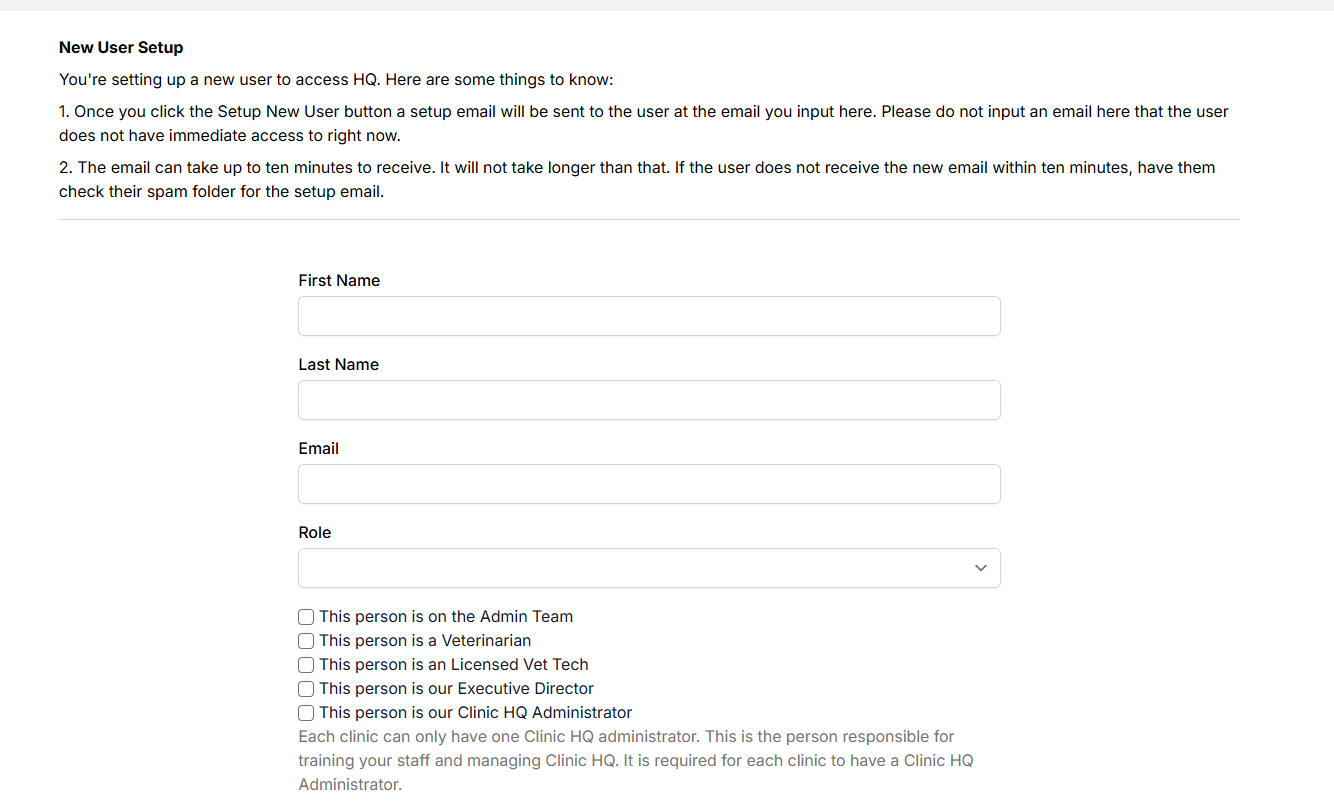Enable the Veterinarian checkbox
This screenshot has width=1334, height=807.
(306, 641)
